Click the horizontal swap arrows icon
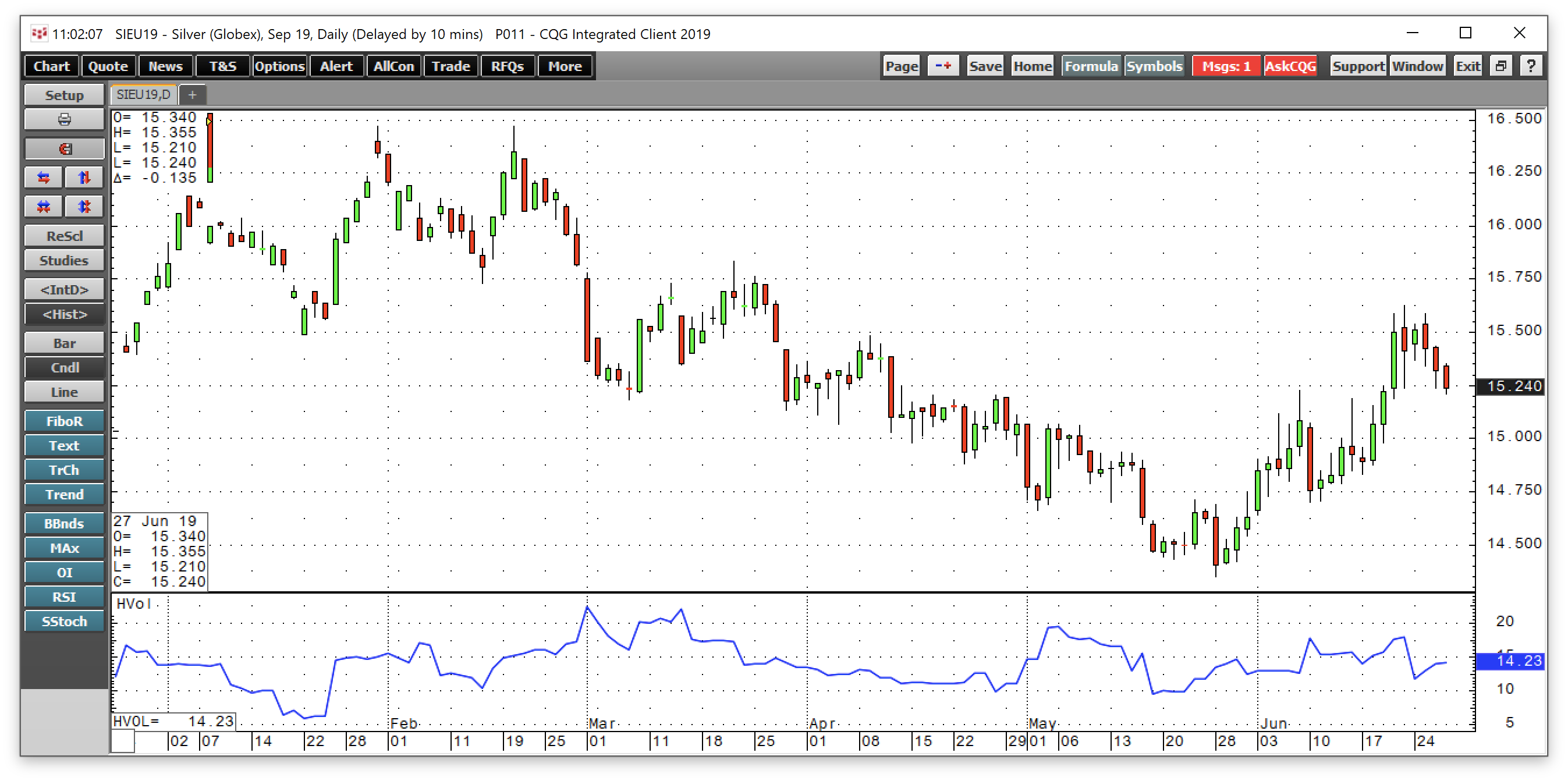Image resolution: width=1568 pixels, height=781 pixels. pyautogui.click(x=43, y=177)
